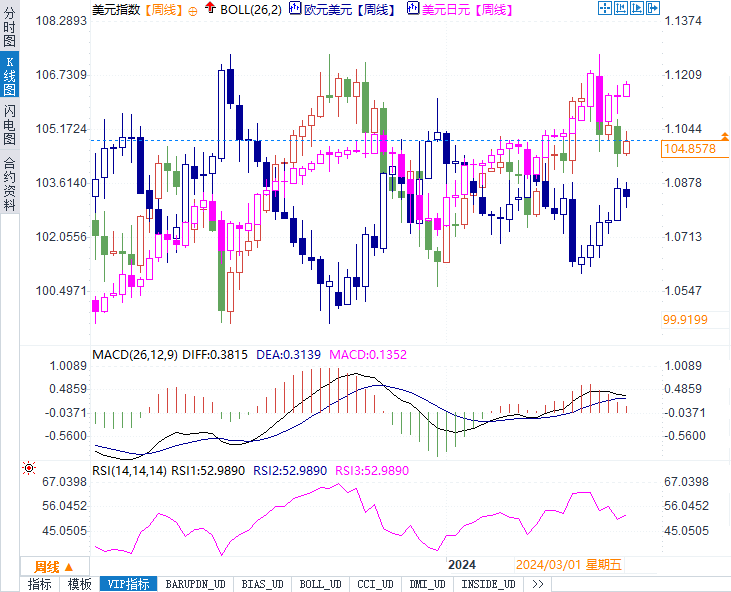The height and width of the screenshot is (592, 731).
Task: Click the 106.7309 left axis value
Action: [x=61, y=75]
